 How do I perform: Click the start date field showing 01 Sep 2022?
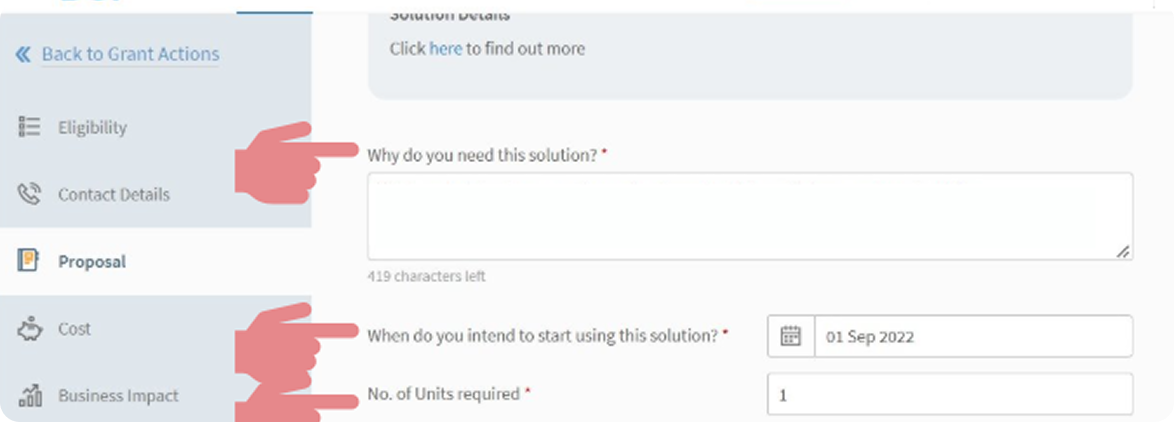tap(972, 336)
